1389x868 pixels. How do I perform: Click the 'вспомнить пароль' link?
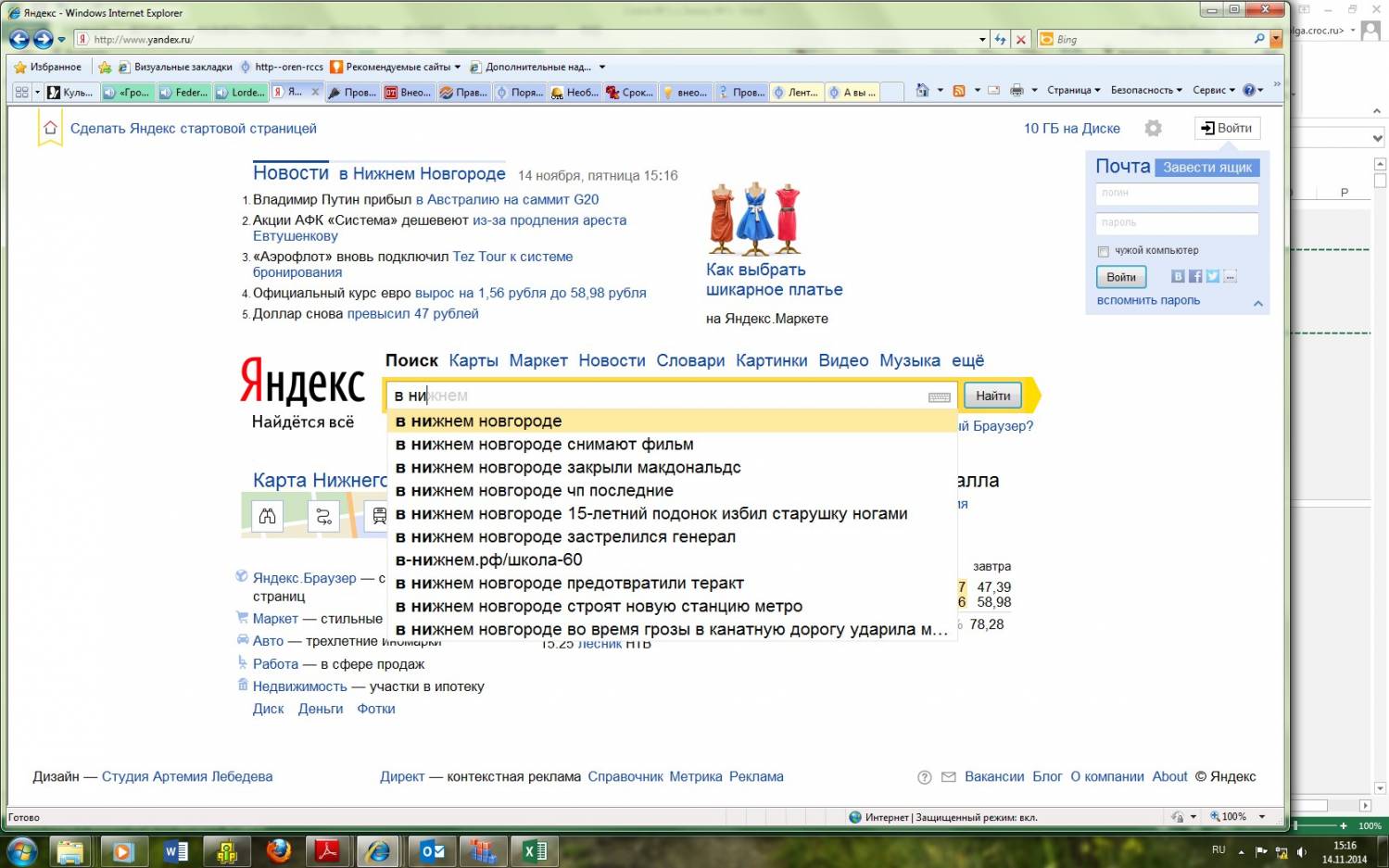1148,300
